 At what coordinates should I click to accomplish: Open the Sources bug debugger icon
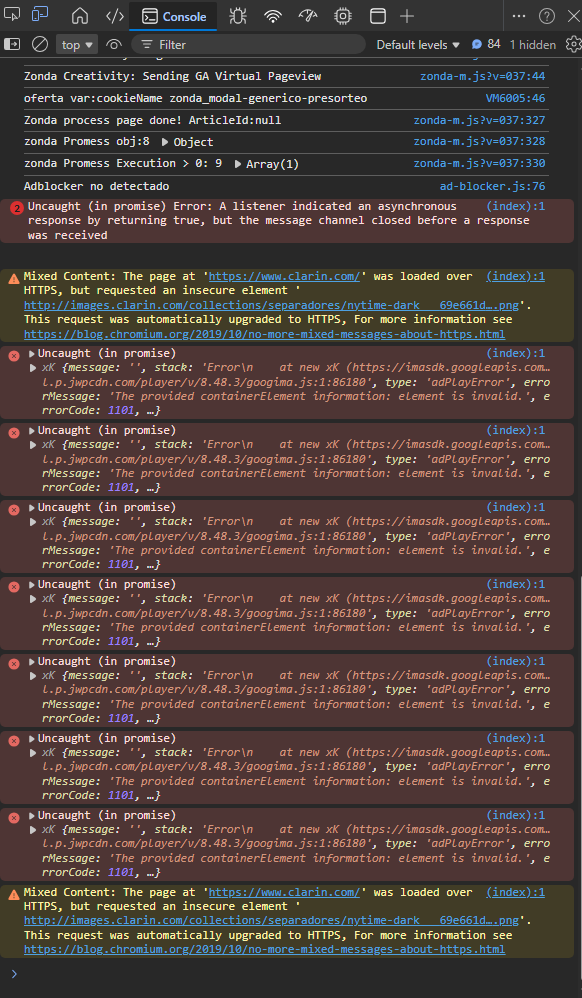point(238,17)
